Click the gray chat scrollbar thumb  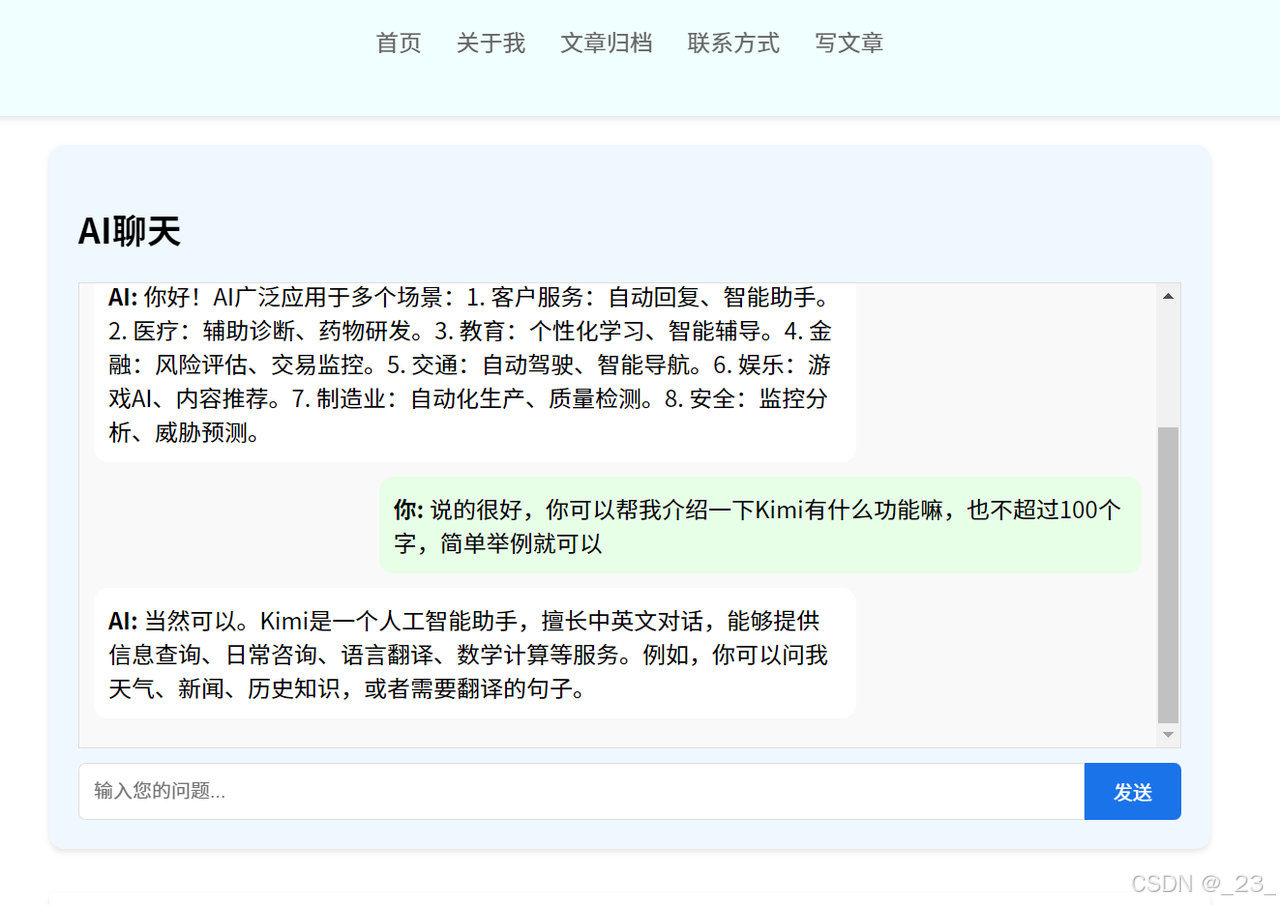pyautogui.click(x=1167, y=575)
